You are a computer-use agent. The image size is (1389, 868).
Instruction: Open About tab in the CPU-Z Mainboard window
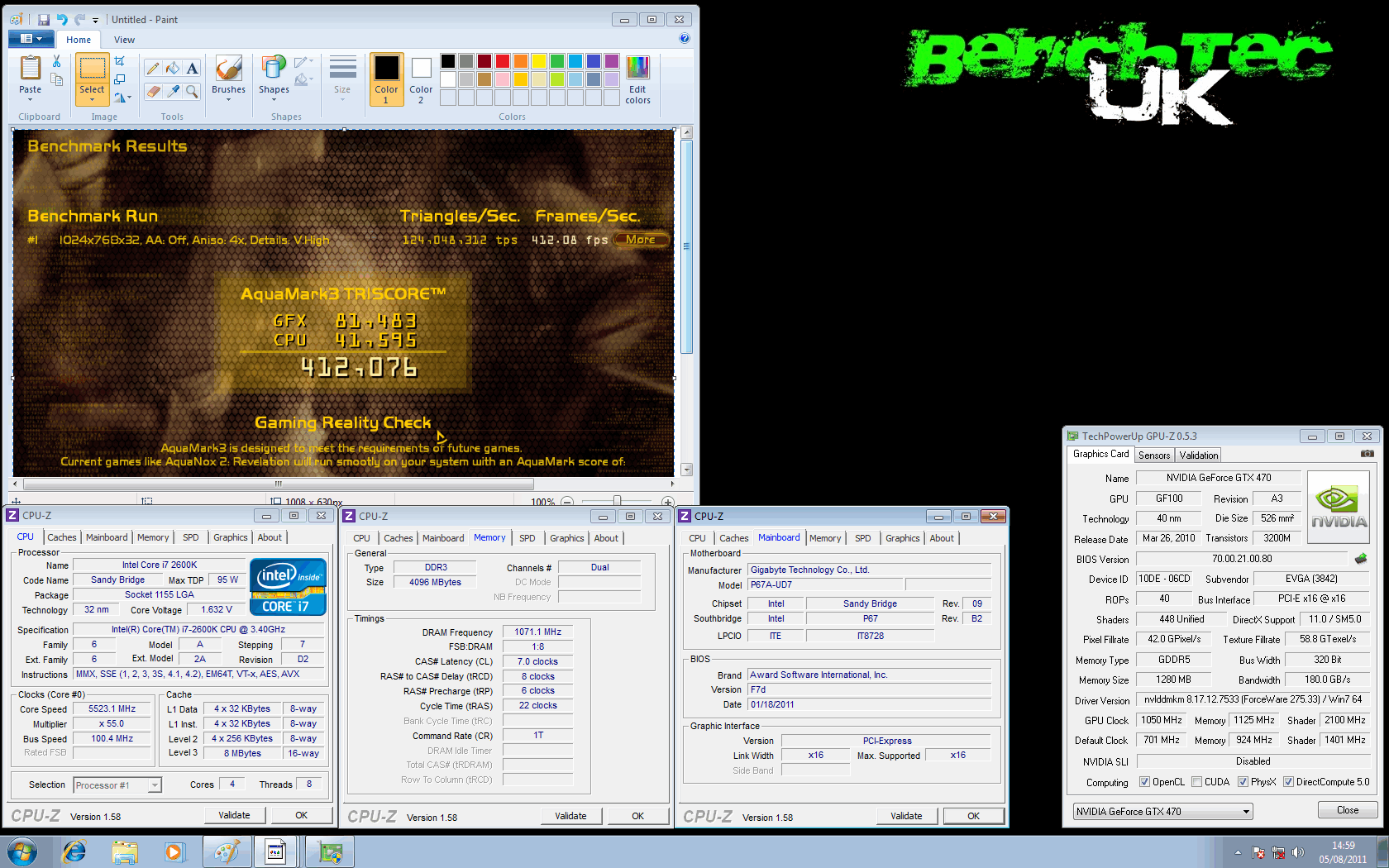tap(942, 538)
